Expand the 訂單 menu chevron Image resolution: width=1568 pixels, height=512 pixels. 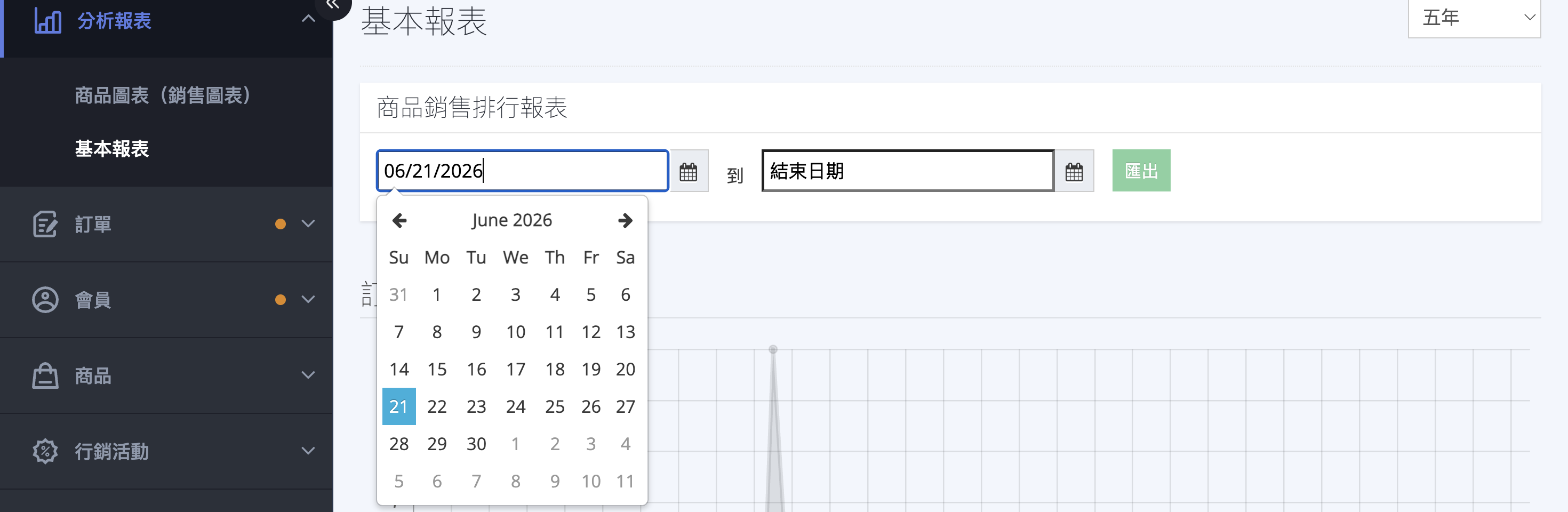coord(309,224)
